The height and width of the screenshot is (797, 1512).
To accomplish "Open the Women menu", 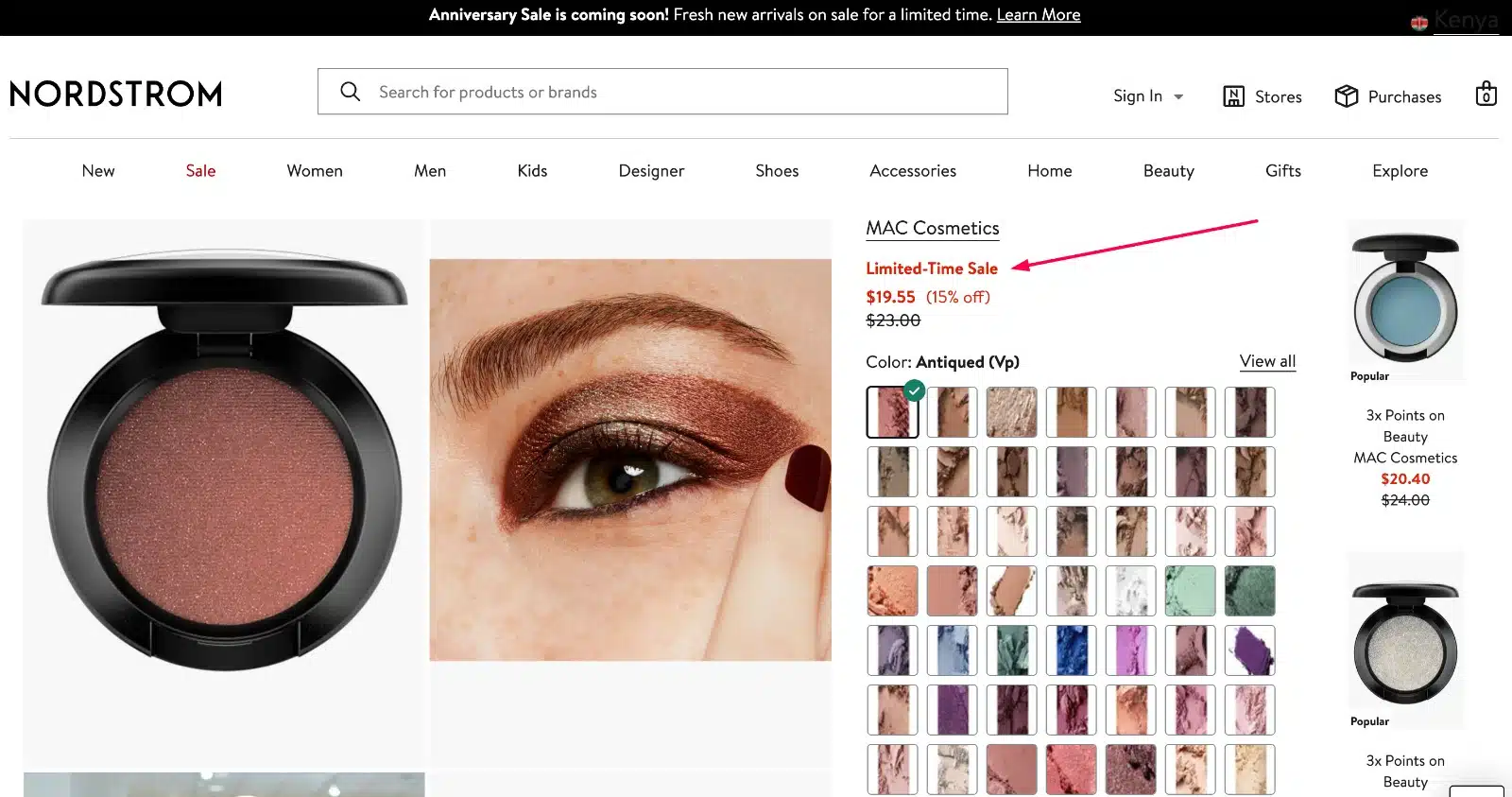I will [x=315, y=171].
